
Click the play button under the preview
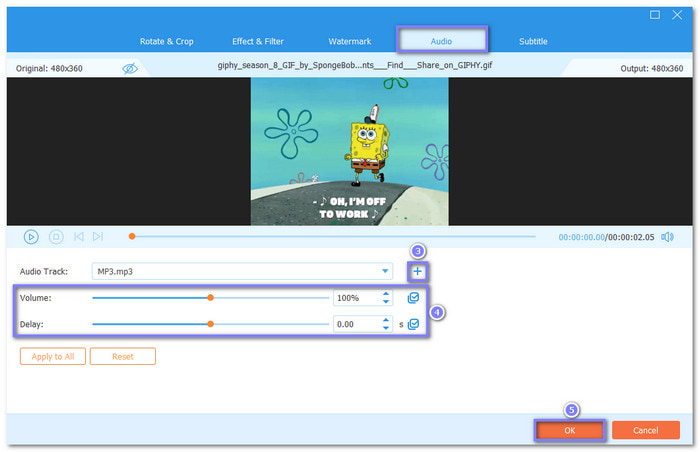pyautogui.click(x=31, y=237)
